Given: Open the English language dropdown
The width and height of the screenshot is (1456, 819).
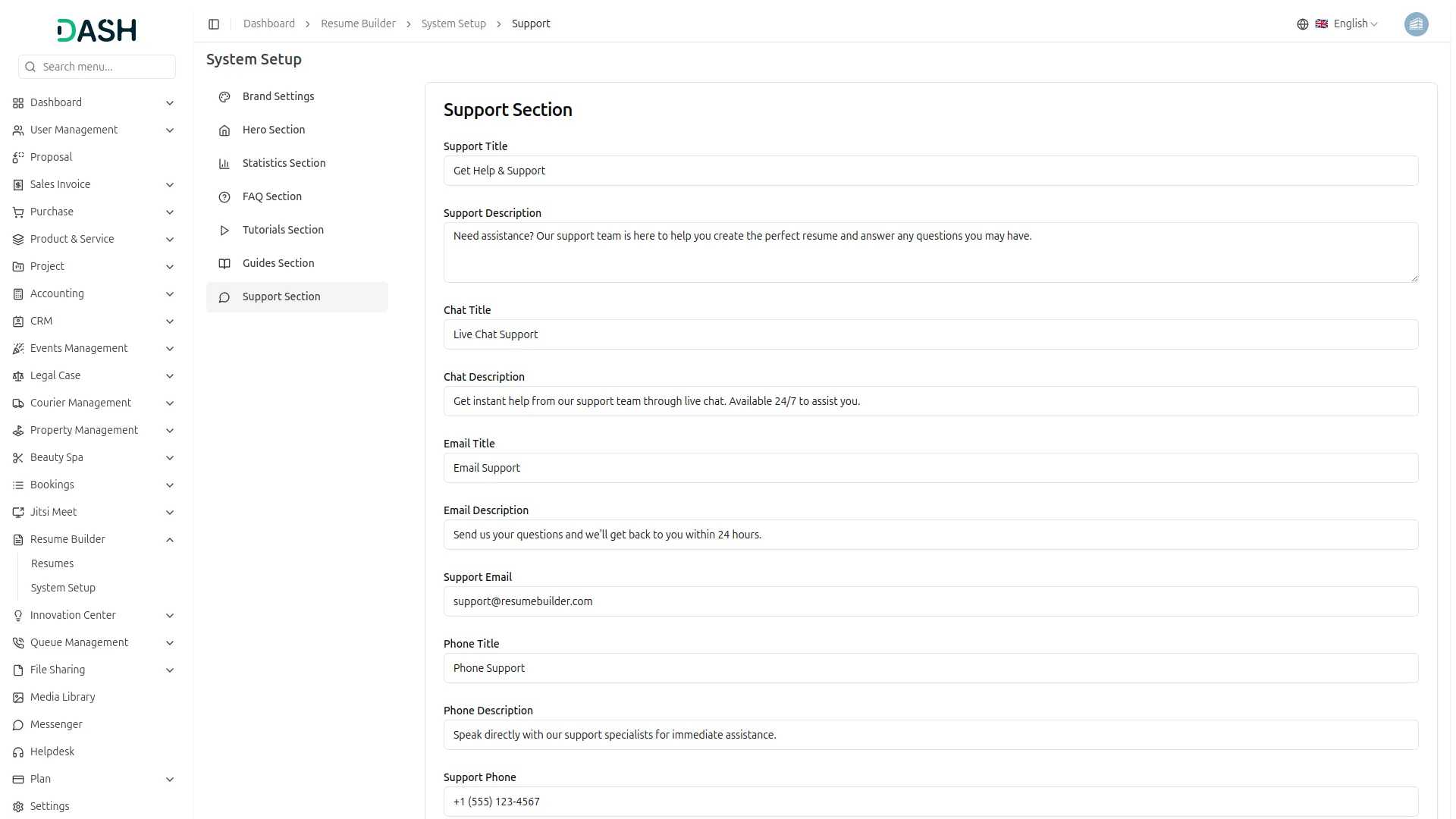Looking at the screenshot, I should 1351,24.
